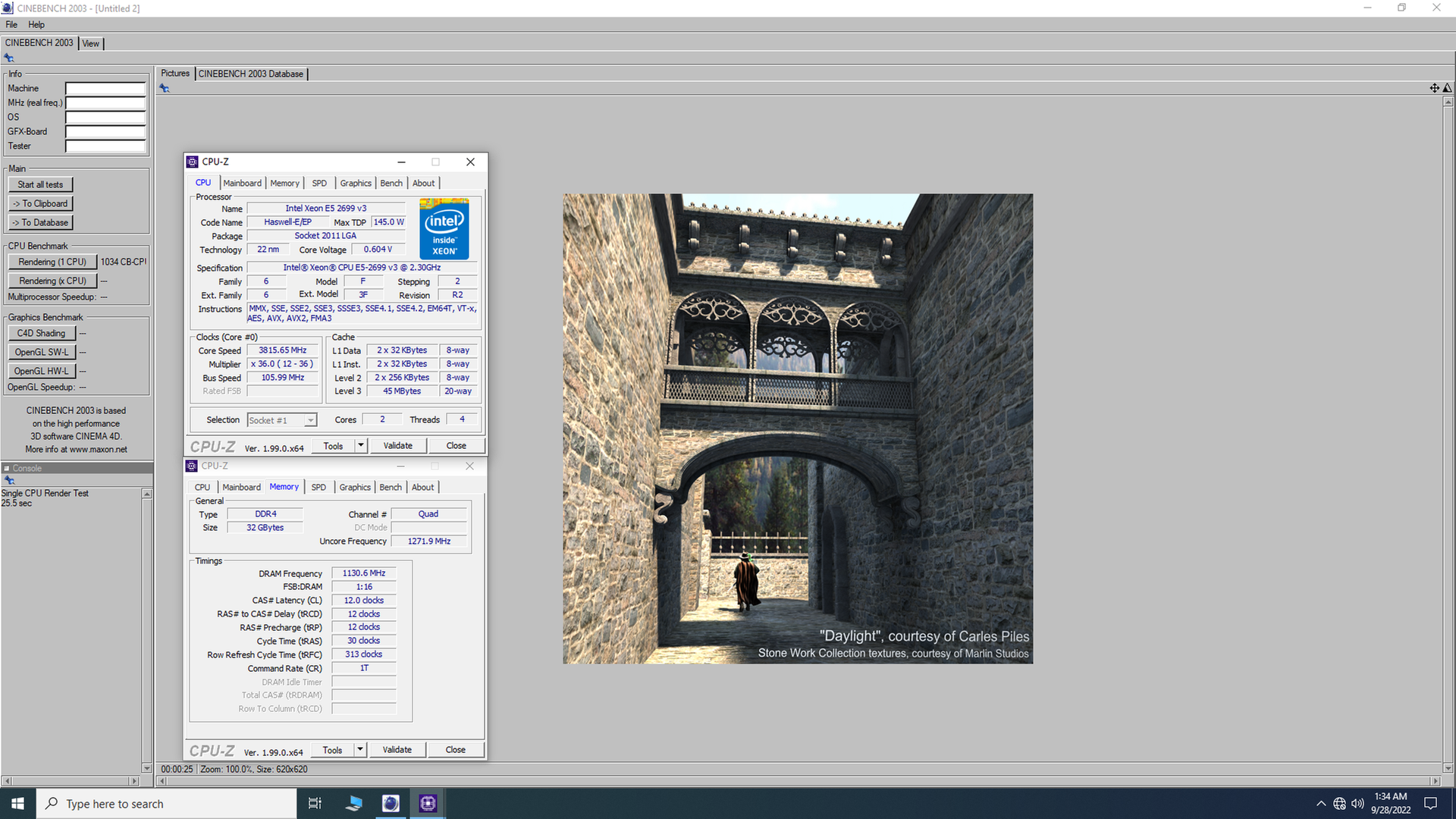Switch to the View tab
This screenshot has height=819, width=1456.
(x=90, y=43)
